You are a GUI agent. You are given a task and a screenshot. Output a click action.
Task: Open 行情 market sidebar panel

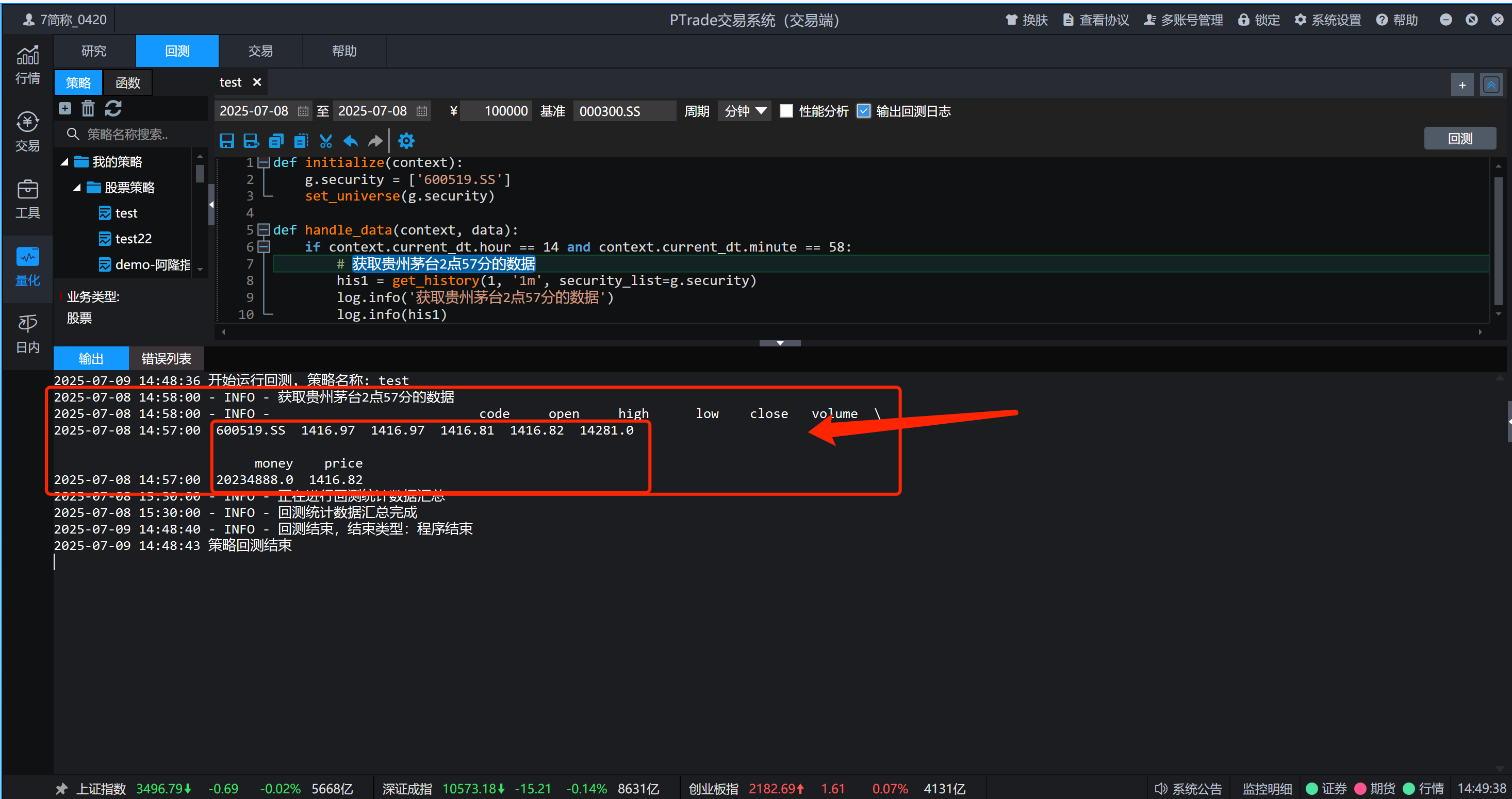(27, 64)
